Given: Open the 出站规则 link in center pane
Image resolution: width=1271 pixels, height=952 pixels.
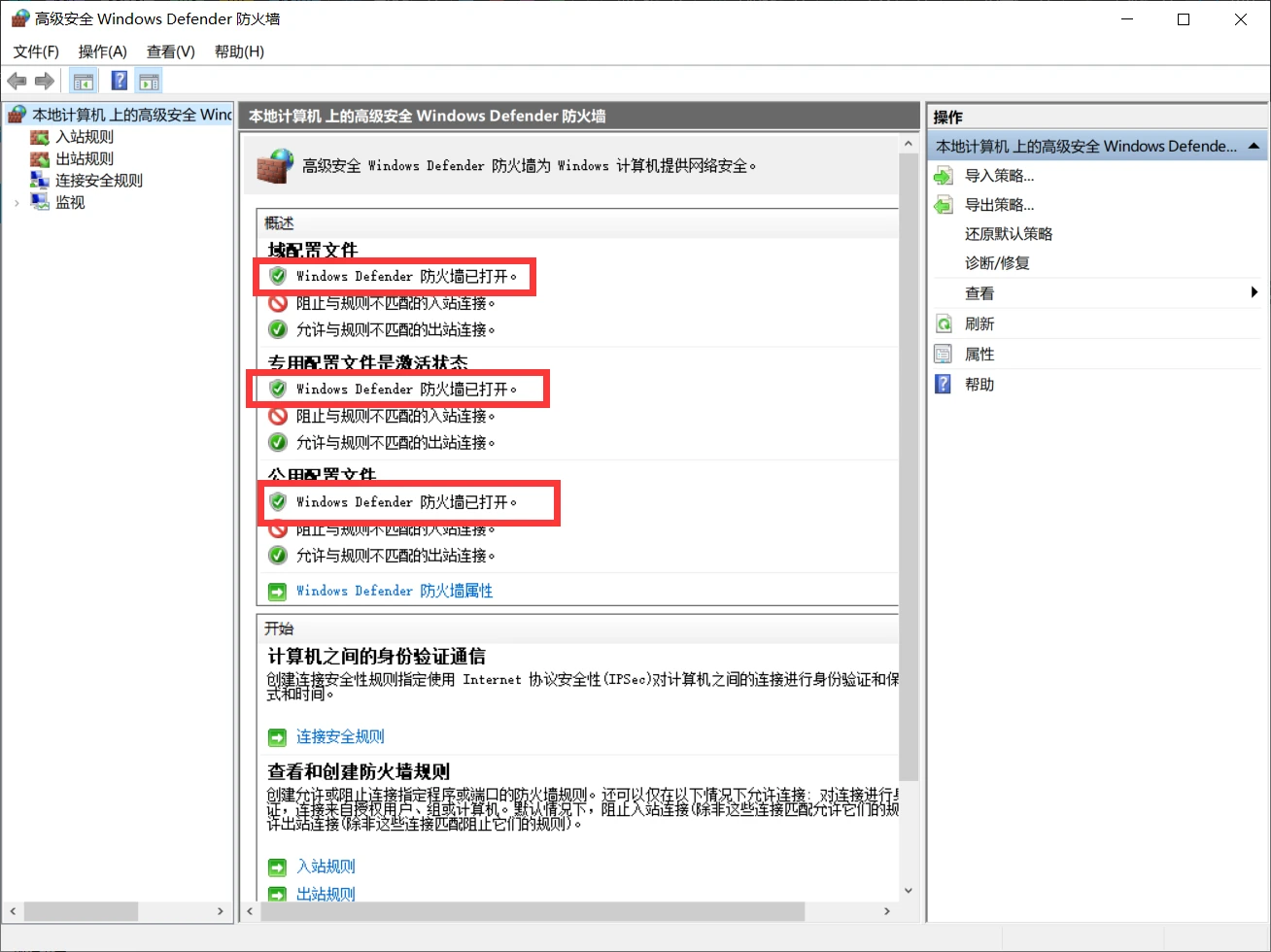Looking at the screenshot, I should pyautogui.click(x=326, y=894).
